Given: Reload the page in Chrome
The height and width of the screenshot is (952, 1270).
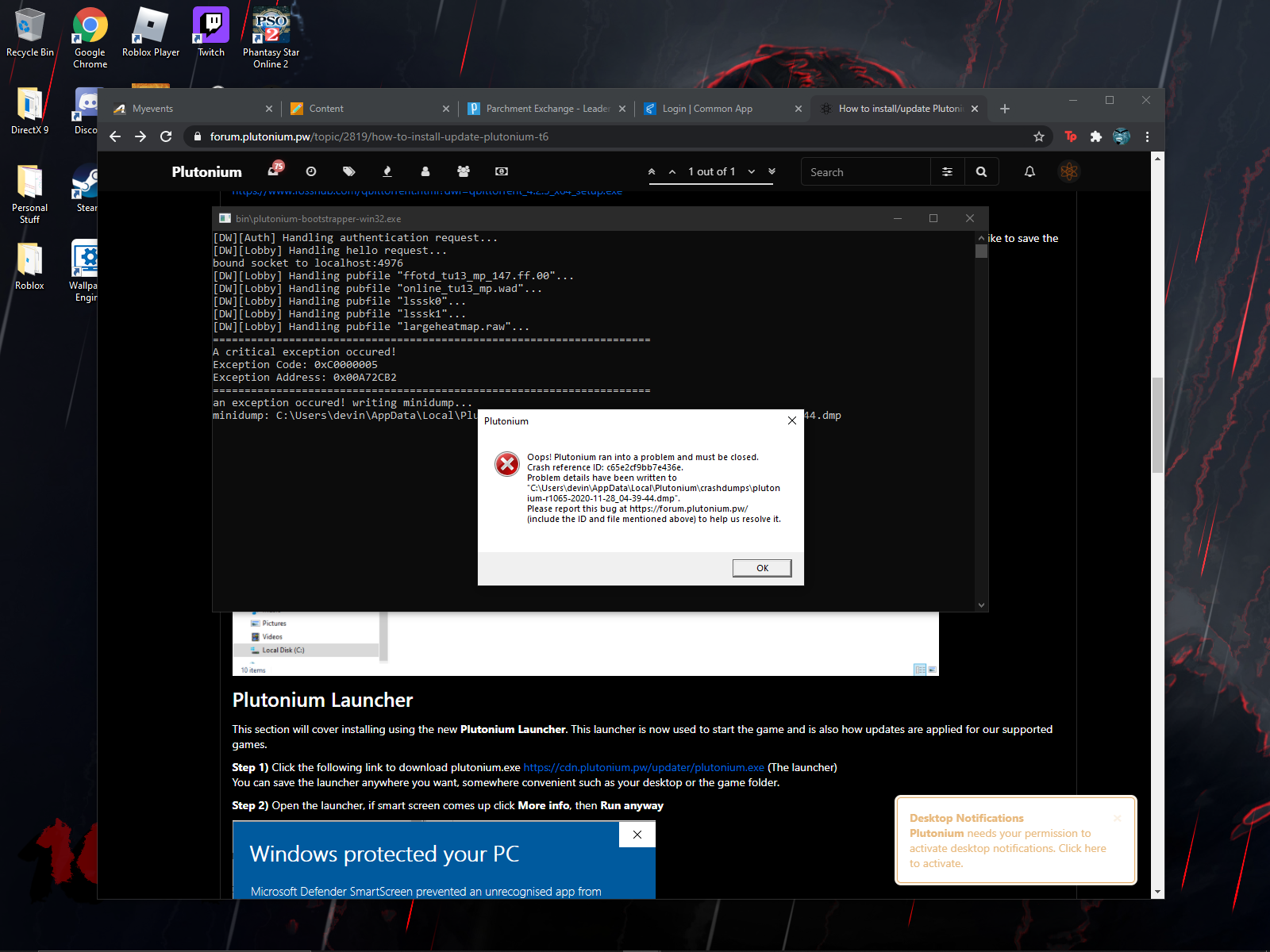Looking at the screenshot, I should coord(166,136).
